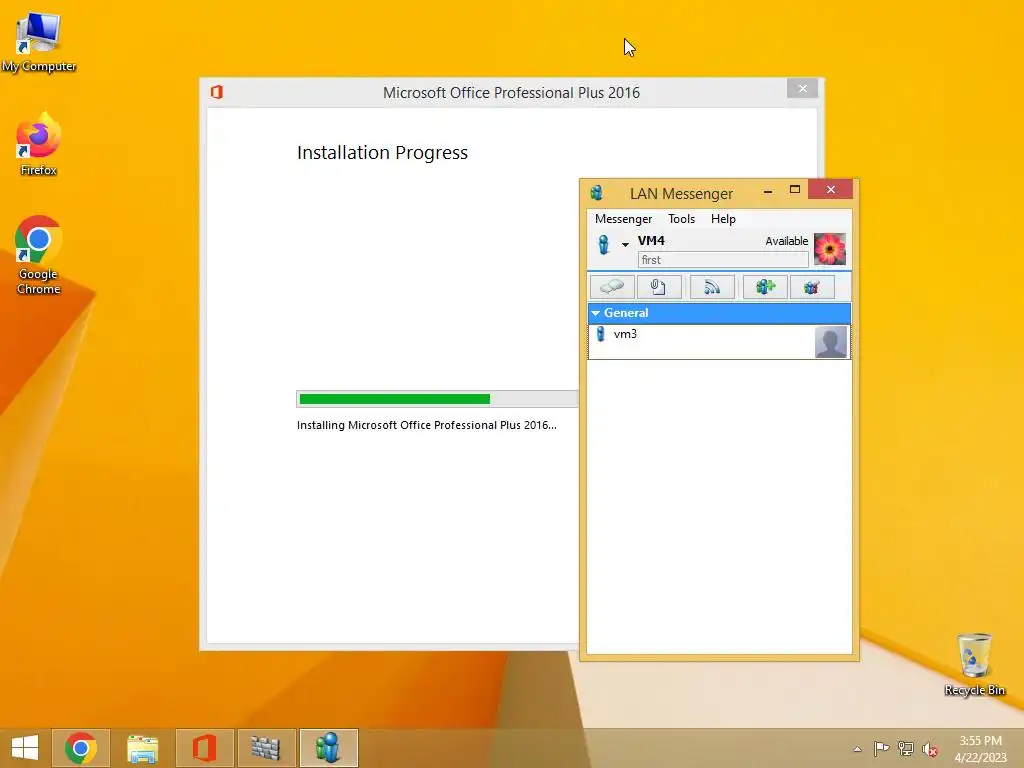Click the Broadcast message button
The image size is (1024, 768).
coord(712,287)
